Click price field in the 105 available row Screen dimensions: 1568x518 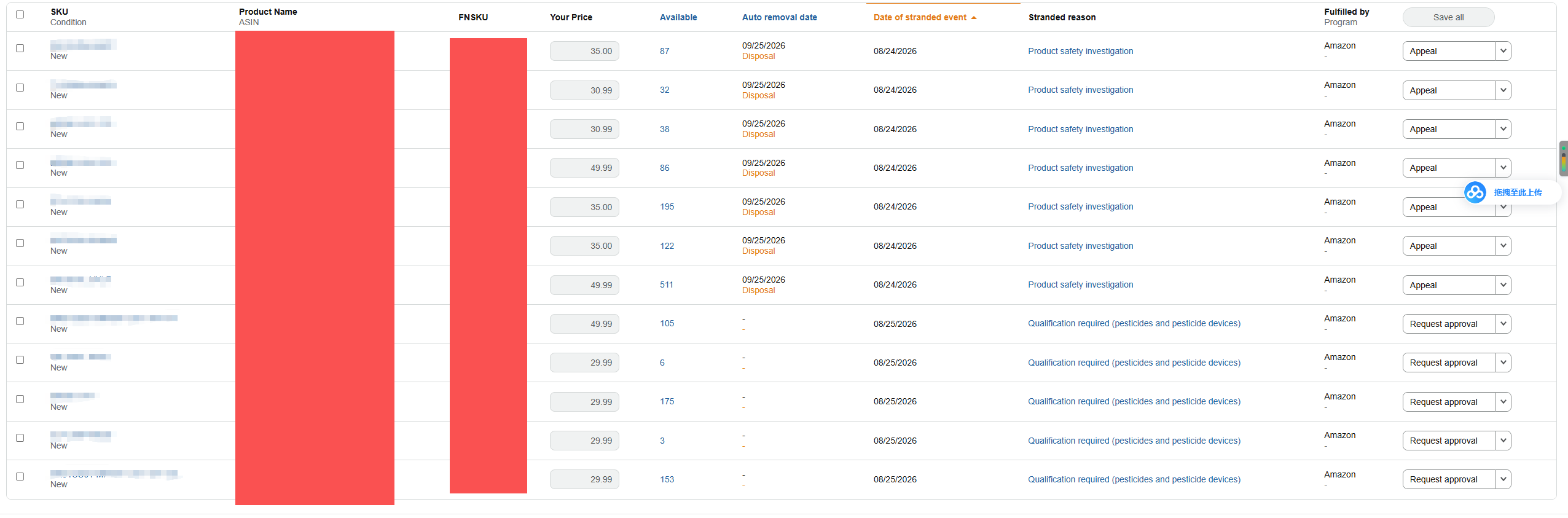click(x=584, y=324)
